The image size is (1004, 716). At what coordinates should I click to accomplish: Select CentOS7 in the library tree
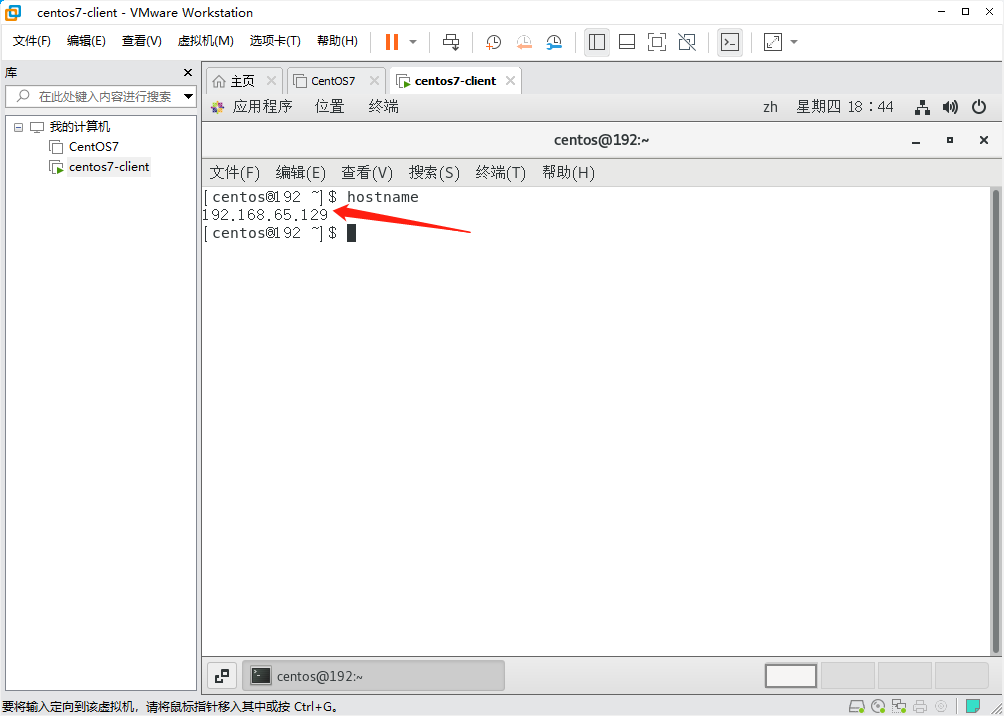[x=94, y=147]
